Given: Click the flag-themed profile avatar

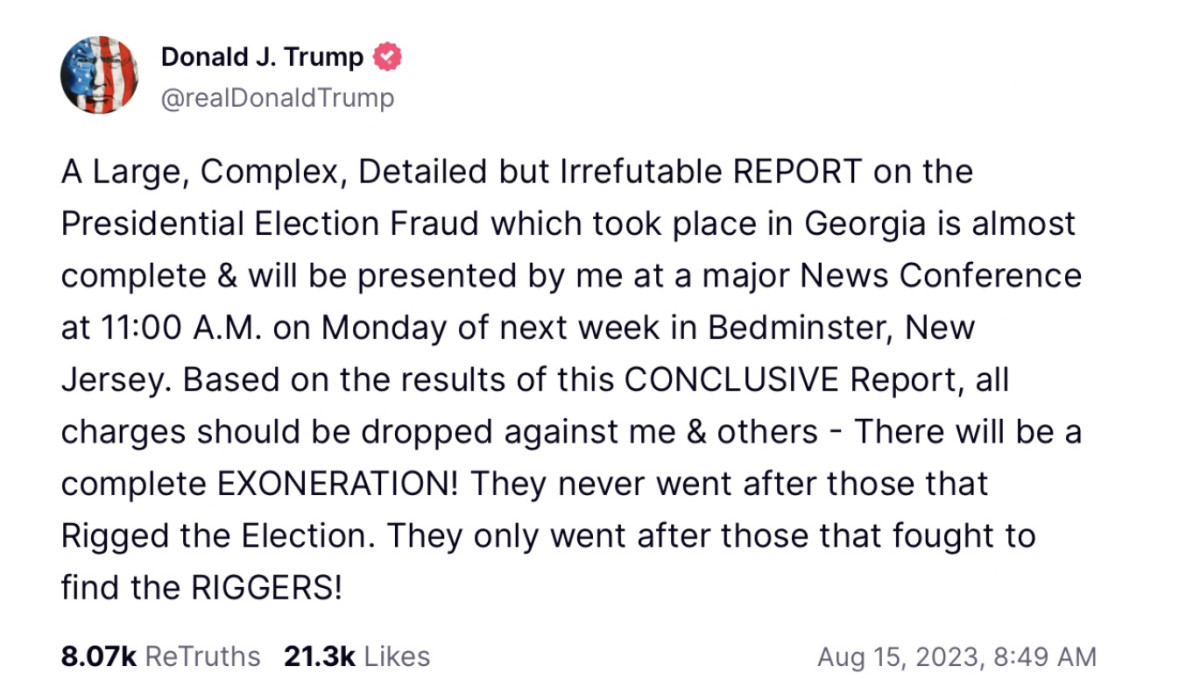Looking at the screenshot, I should coord(99,75).
